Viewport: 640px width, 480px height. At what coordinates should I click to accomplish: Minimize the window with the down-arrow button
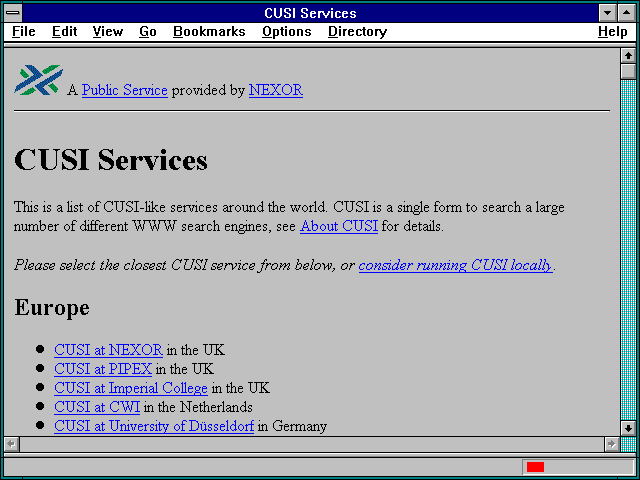[607, 13]
